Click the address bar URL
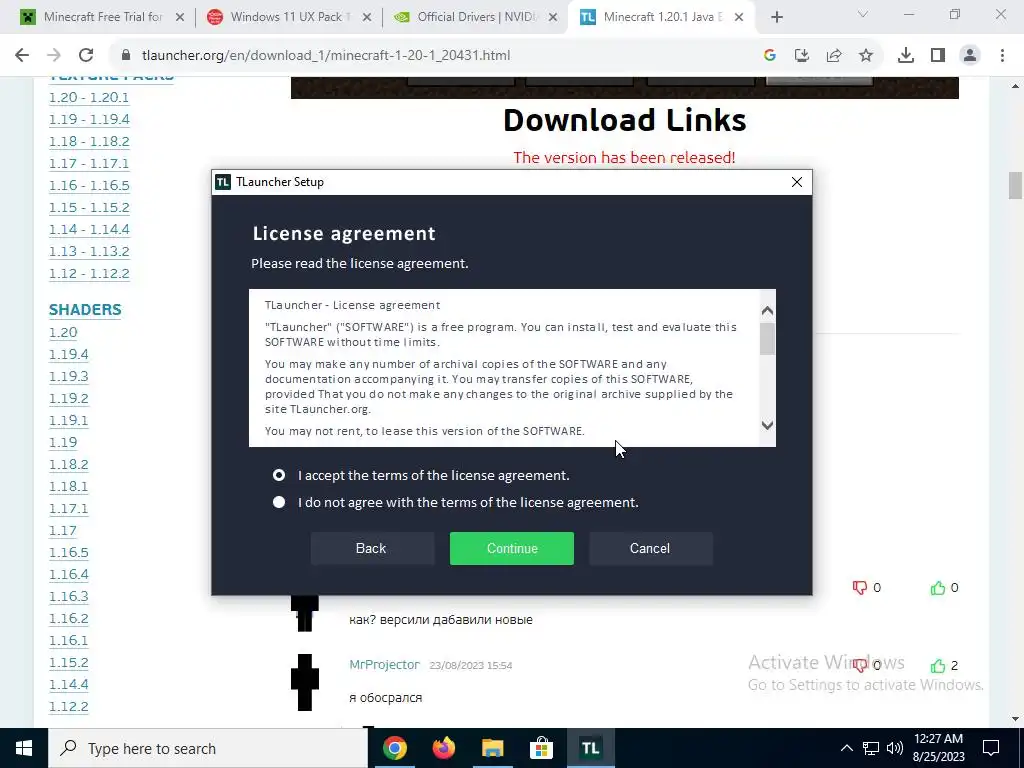 [326, 56]
